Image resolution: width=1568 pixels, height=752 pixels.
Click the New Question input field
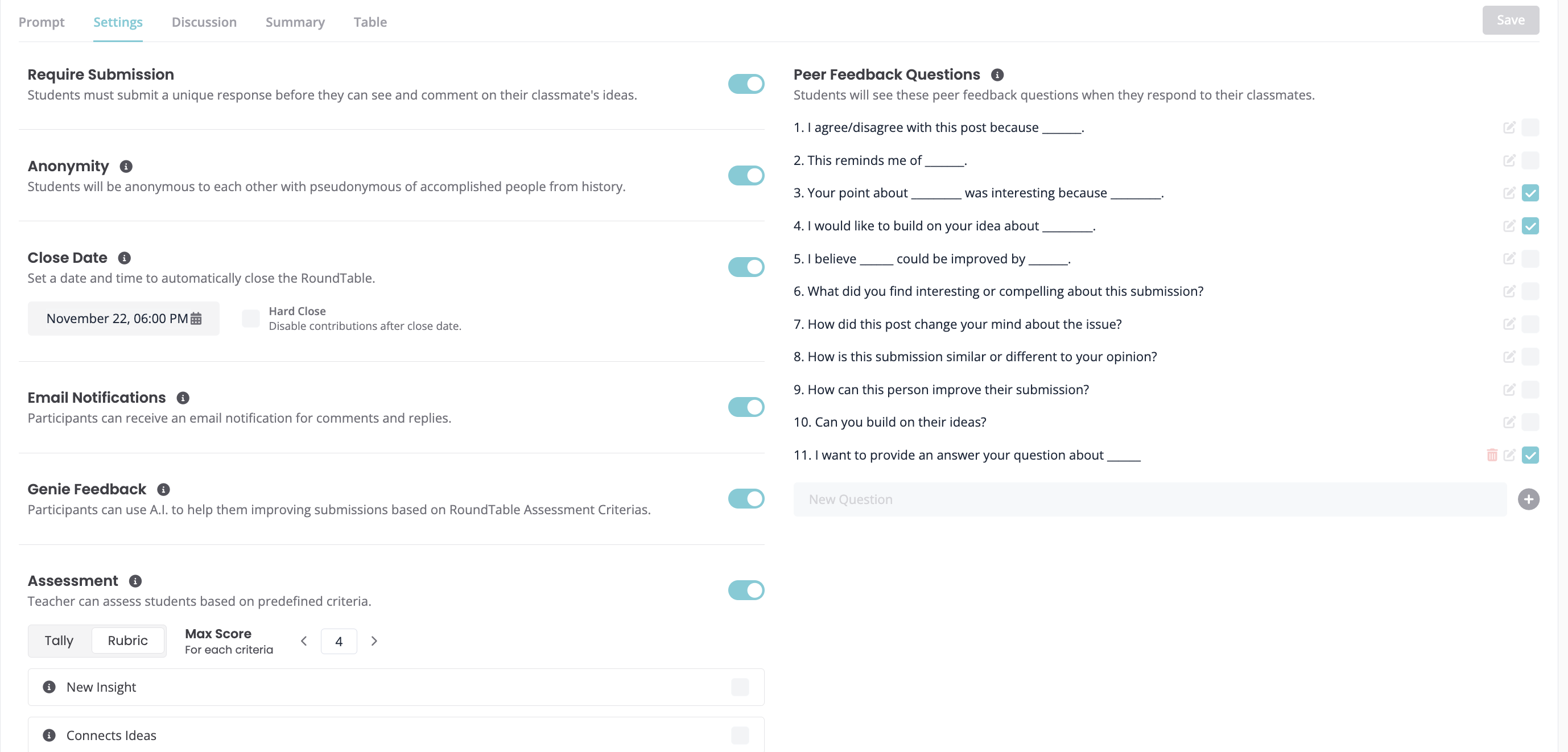click(x=1150, y=499)
